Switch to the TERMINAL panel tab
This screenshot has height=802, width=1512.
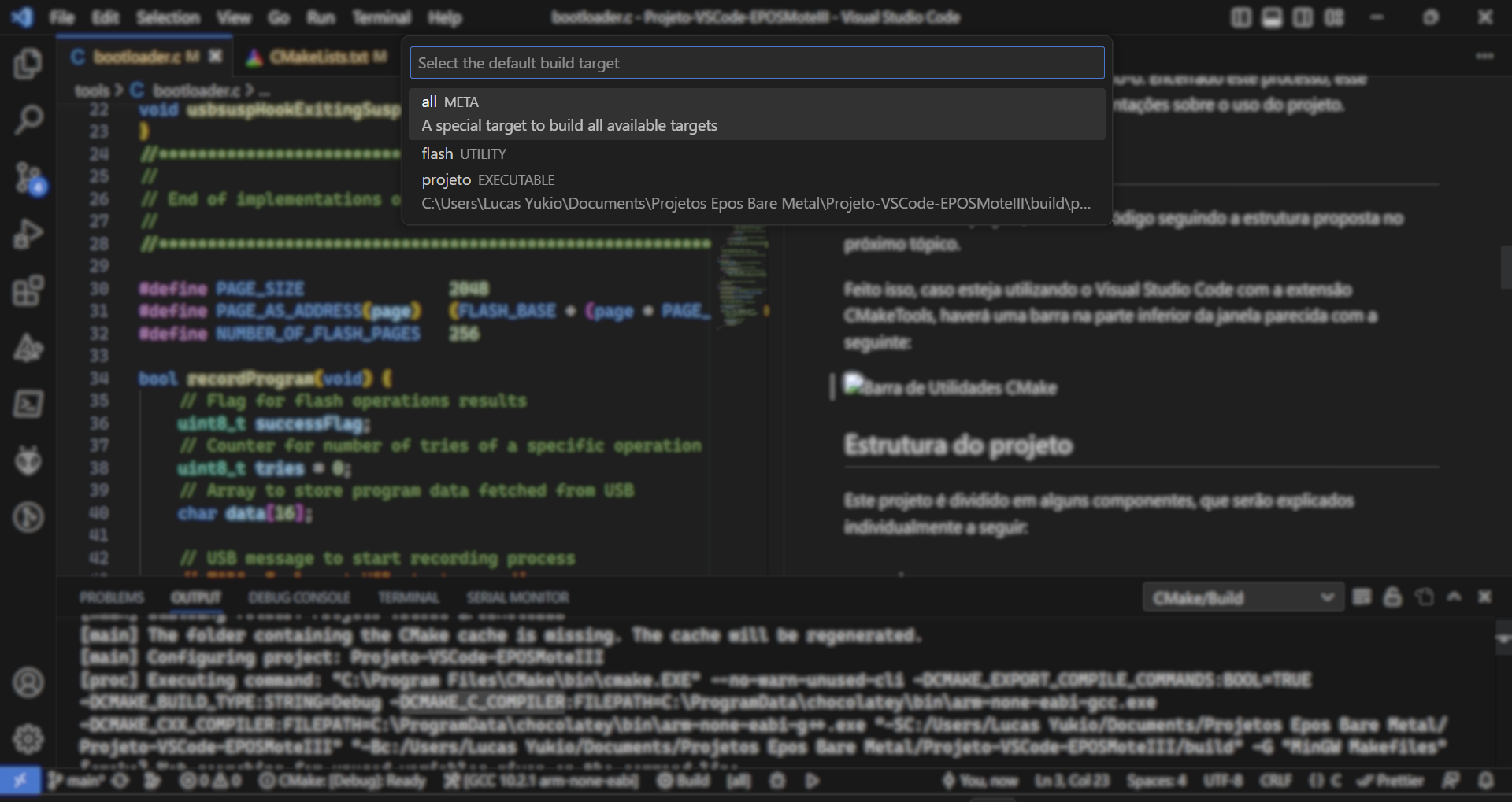(408, 597)
